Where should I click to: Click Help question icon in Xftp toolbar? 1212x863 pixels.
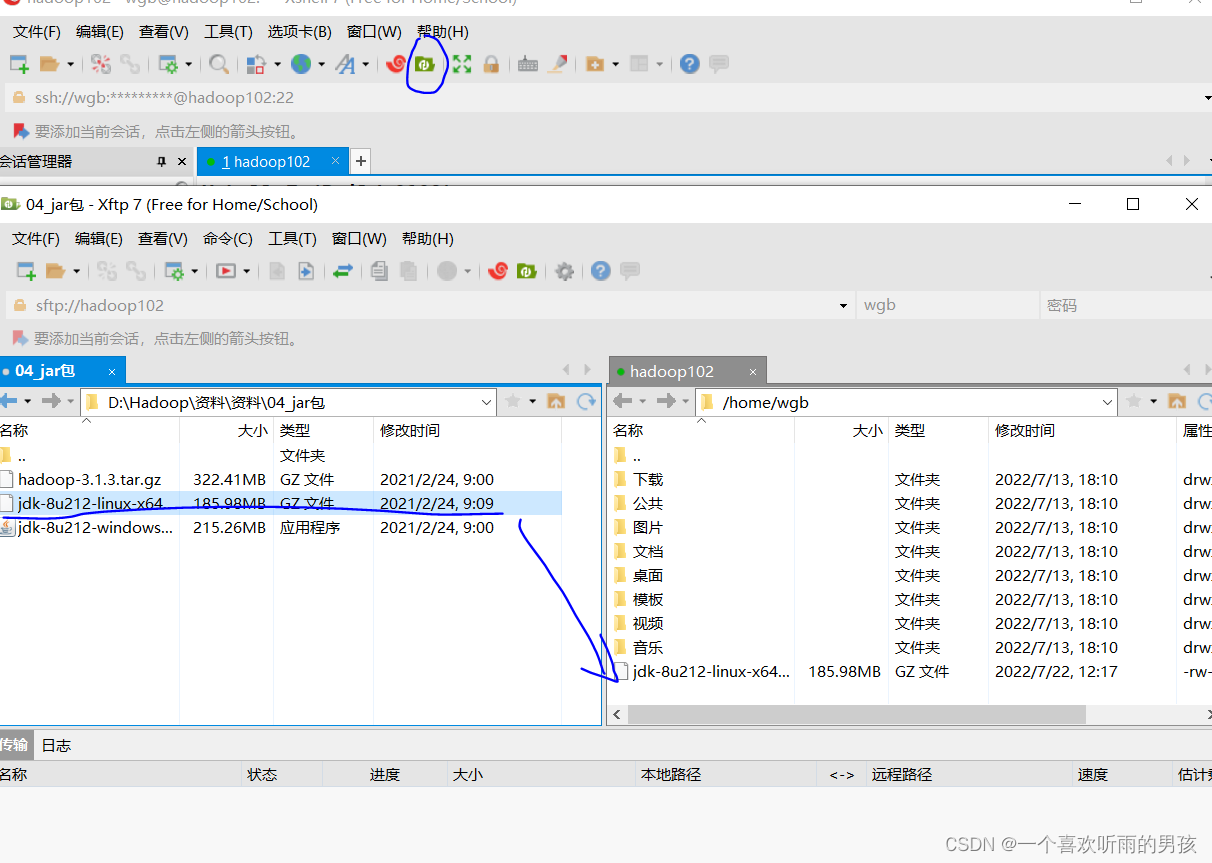(600, 271)
